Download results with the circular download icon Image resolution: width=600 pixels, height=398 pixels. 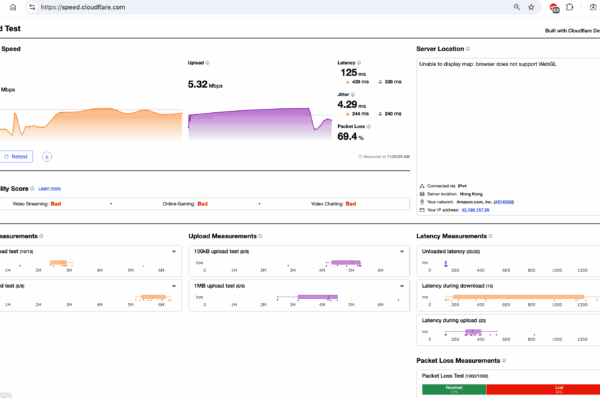47,157
